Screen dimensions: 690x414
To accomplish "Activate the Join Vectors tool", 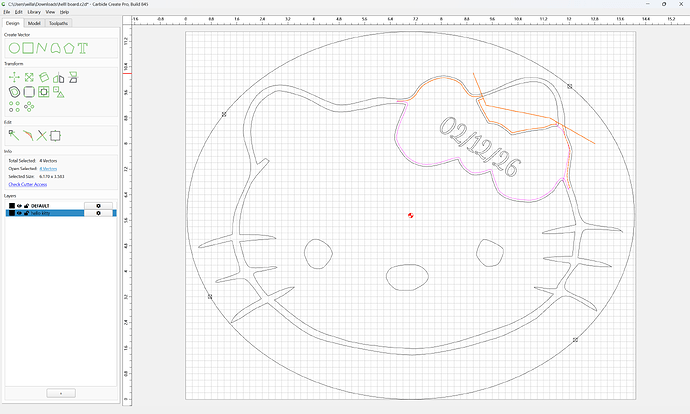I will (x=28, y=136).
